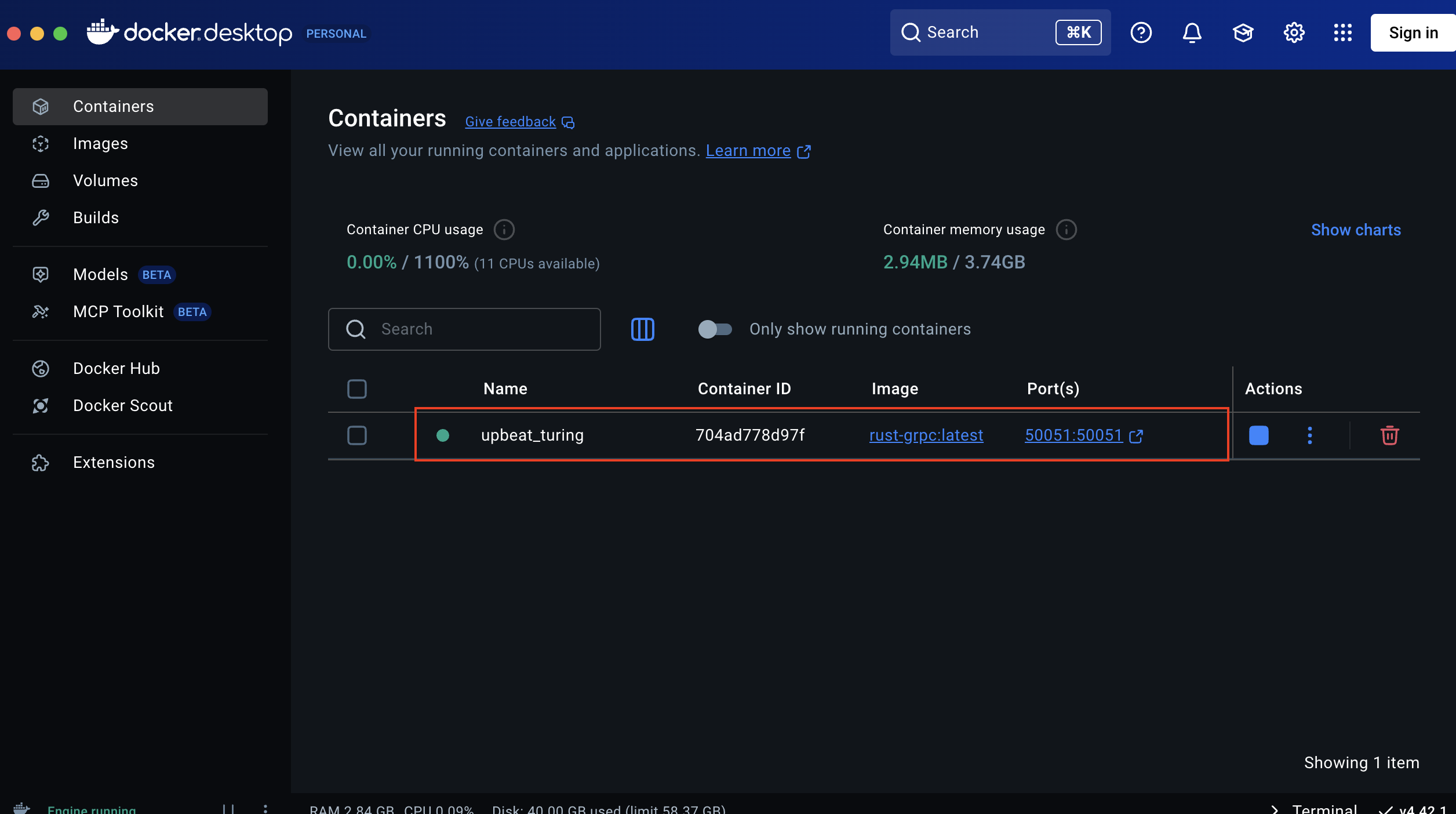Screen dimensions: 1456x814
Task: Check the upbeat_turing row checkbox
Action: coord(357,435)
